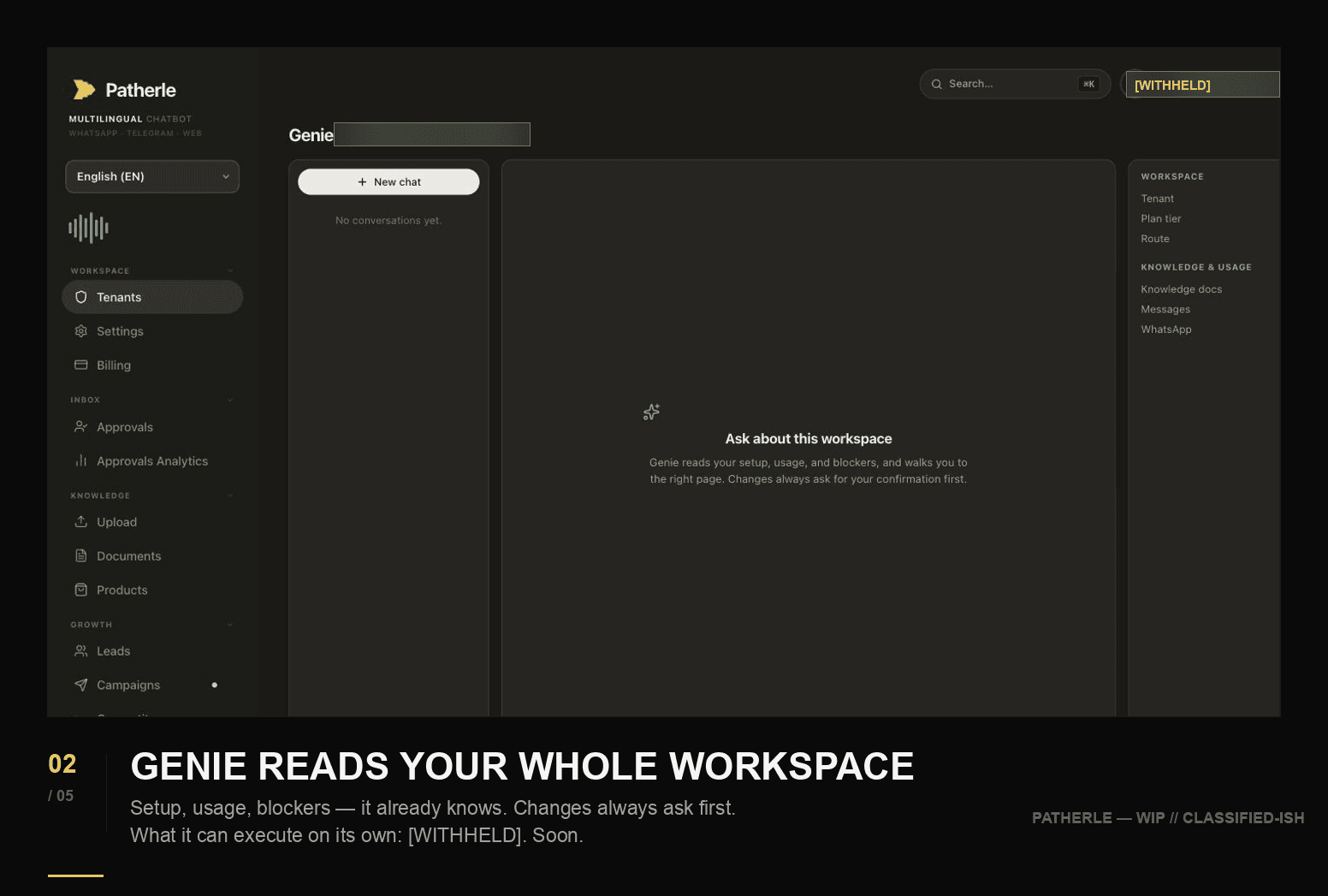Click the Genie sparkles icon in chat panel

point(651,412)
